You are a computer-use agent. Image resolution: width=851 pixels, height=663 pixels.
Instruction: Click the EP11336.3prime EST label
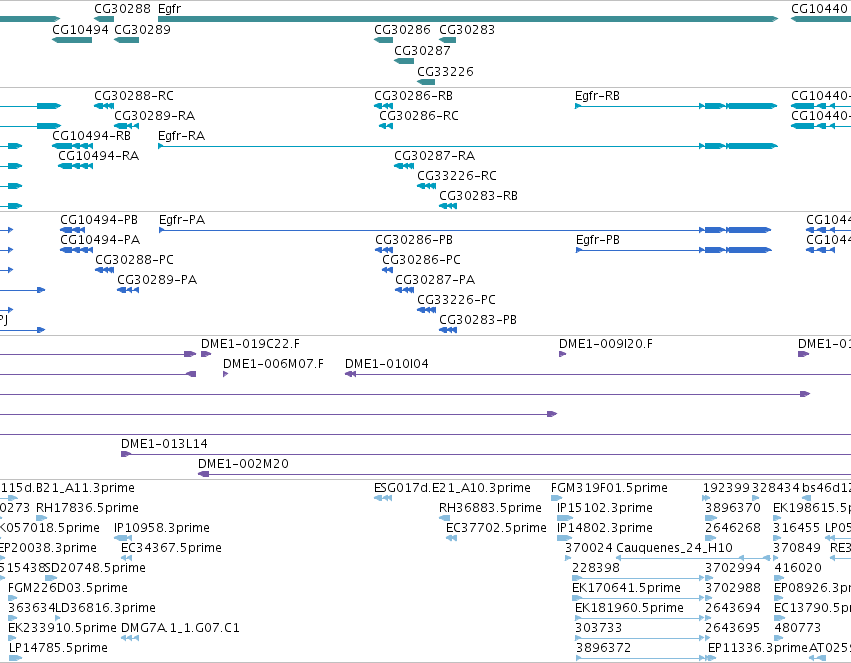pos(758,648)
